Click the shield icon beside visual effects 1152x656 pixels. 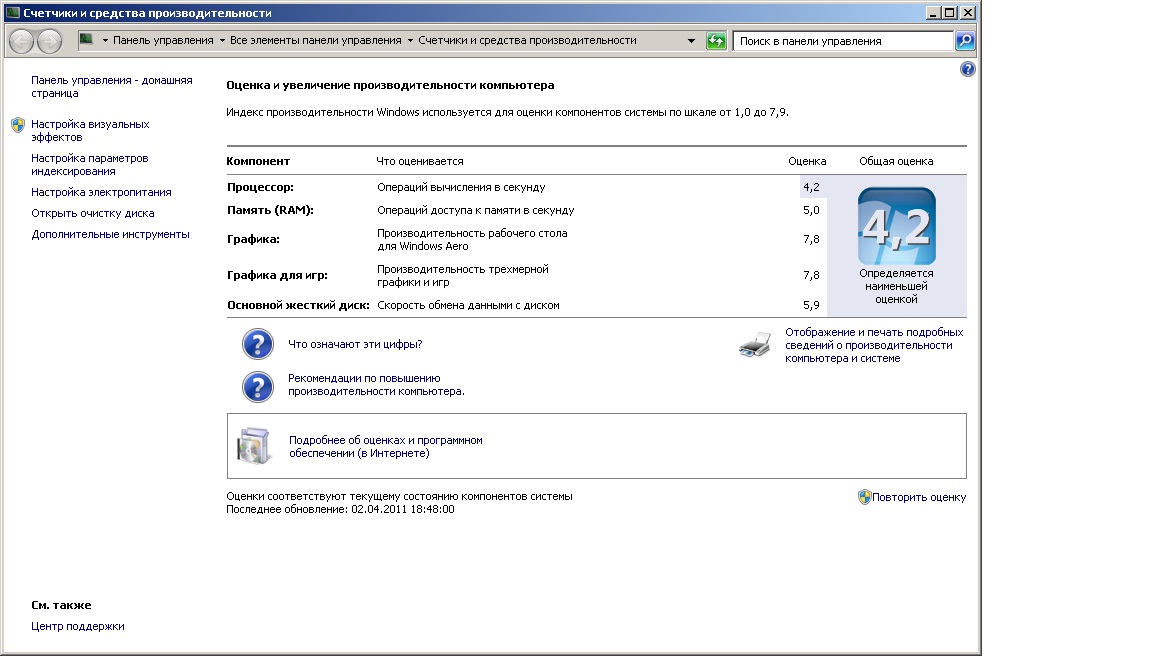(18, 125)
